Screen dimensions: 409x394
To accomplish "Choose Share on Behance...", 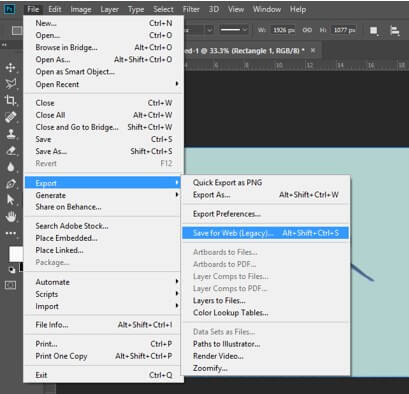I will [x=104, y=207].
